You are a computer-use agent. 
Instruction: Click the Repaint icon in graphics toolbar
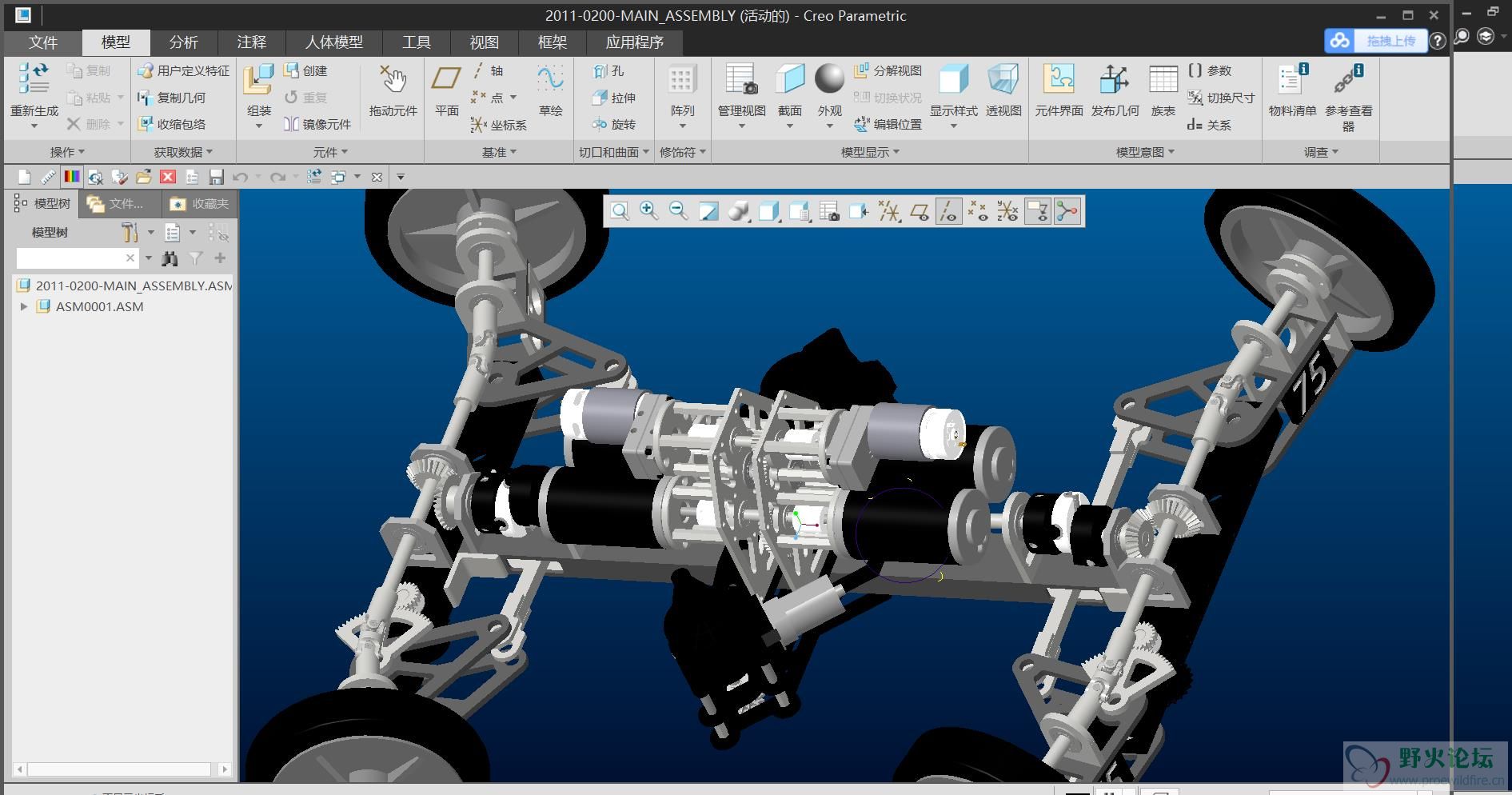pyautogui.click(x=708, y=211)
